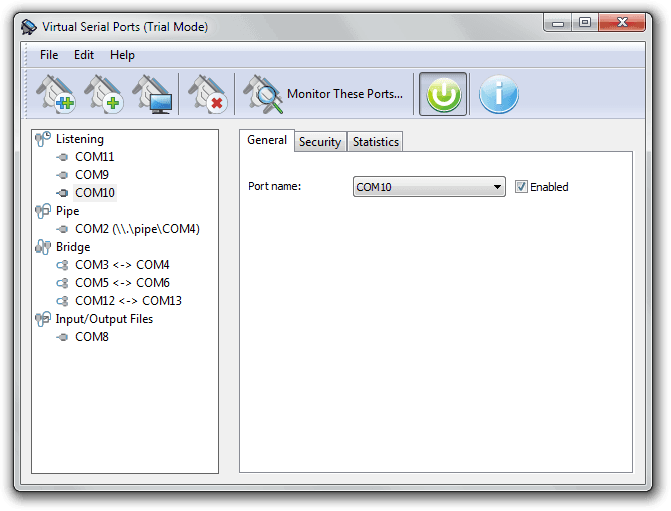
Task: Click the application icon in title bar
Action: 29,27
